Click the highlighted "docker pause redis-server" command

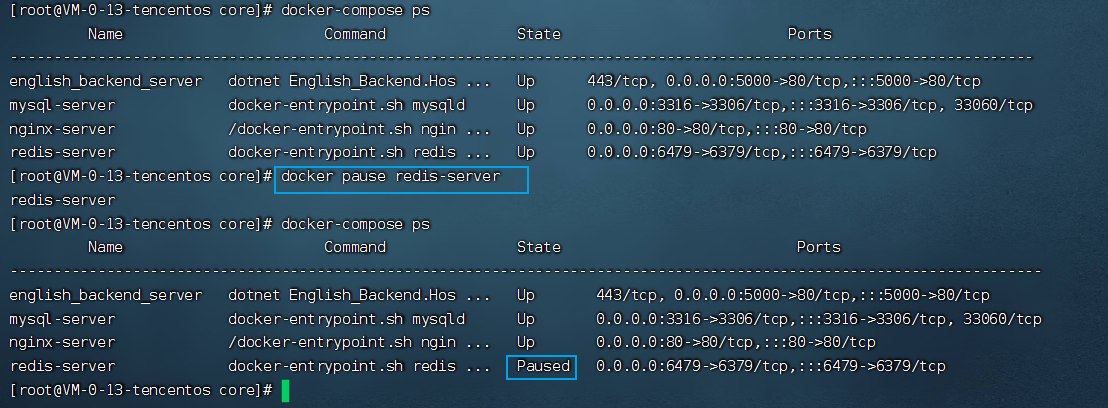click(404, 176)
